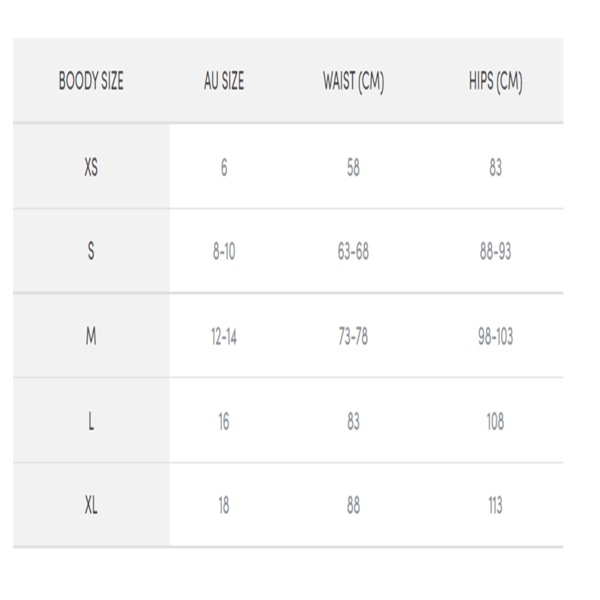600x600 pixels.
Task: Click waist value 63-68 cell
Action: [x=353, y=252]
